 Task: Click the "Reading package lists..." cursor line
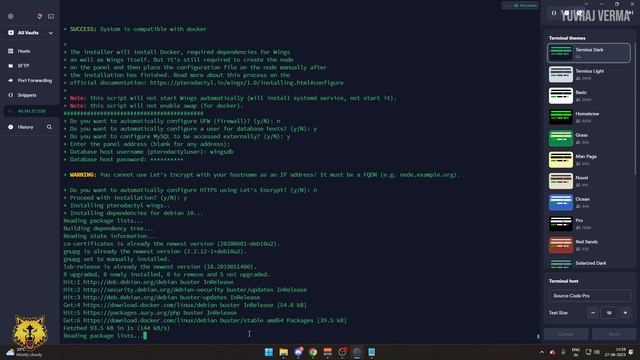pyautogui.click(x=104, y=336)
